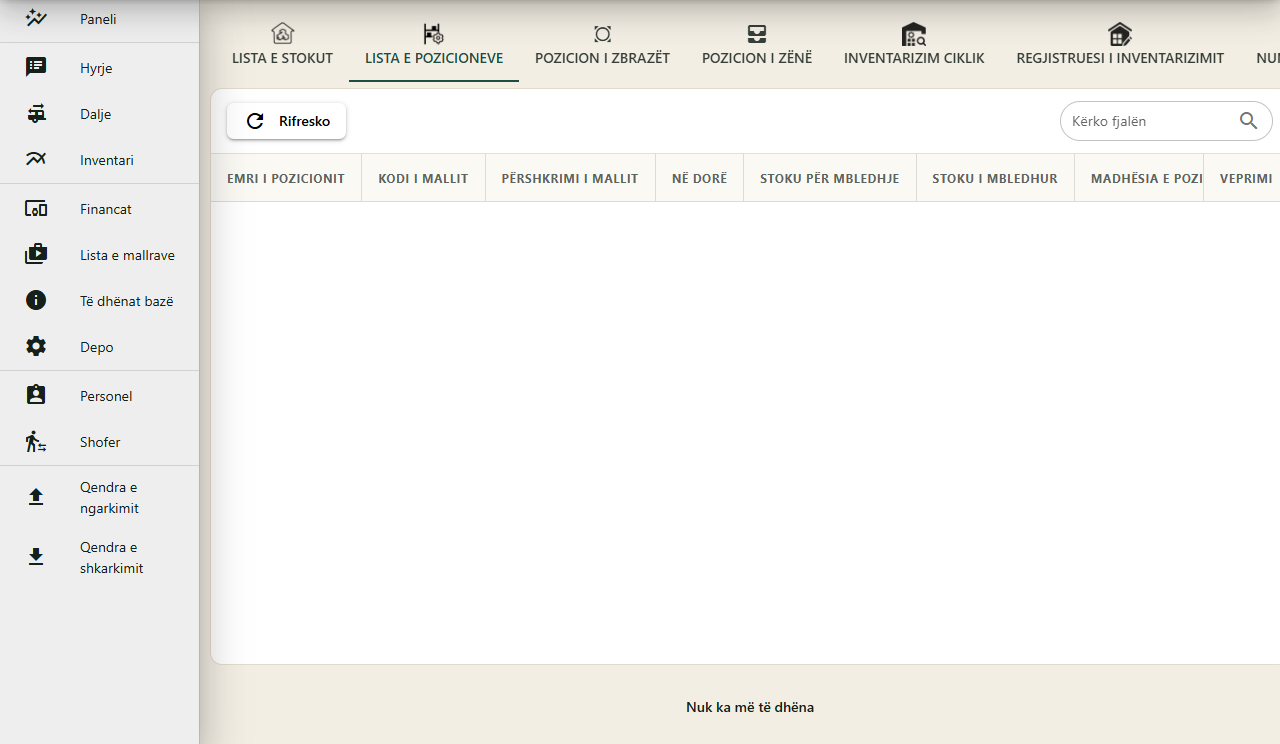Screen dimensions: 1280x744
Task: Open Paneli in the sidebar
Action: (99, 19)
